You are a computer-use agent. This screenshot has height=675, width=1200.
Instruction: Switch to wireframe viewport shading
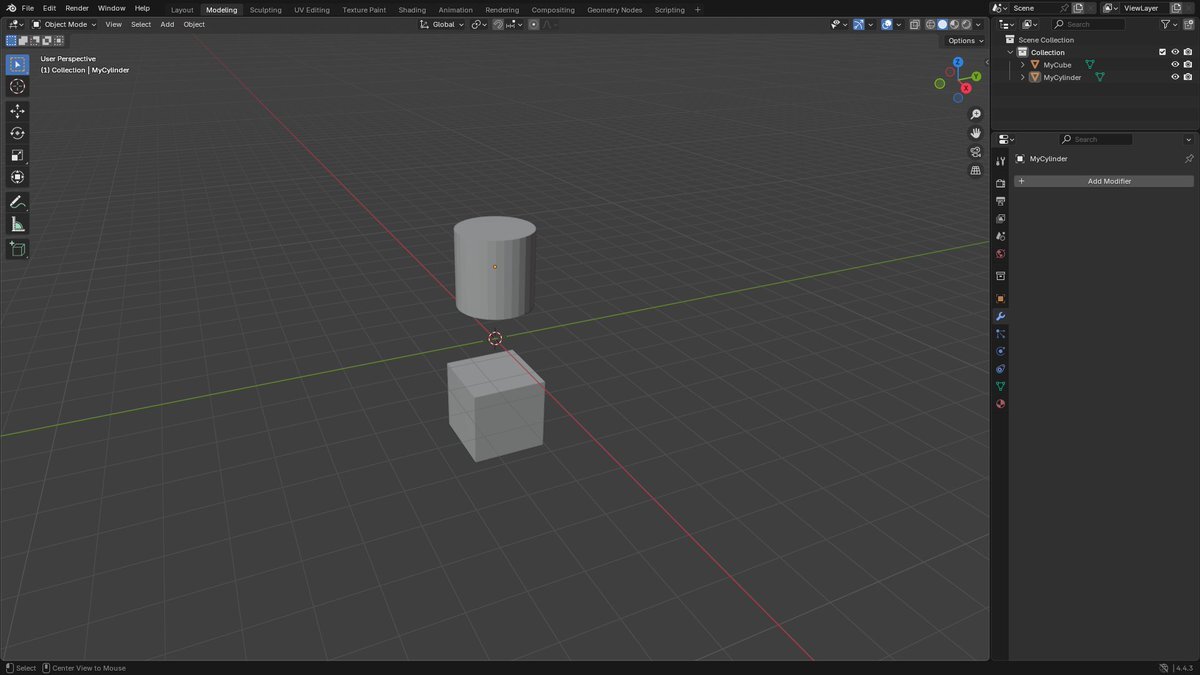(x=930, y=24)
